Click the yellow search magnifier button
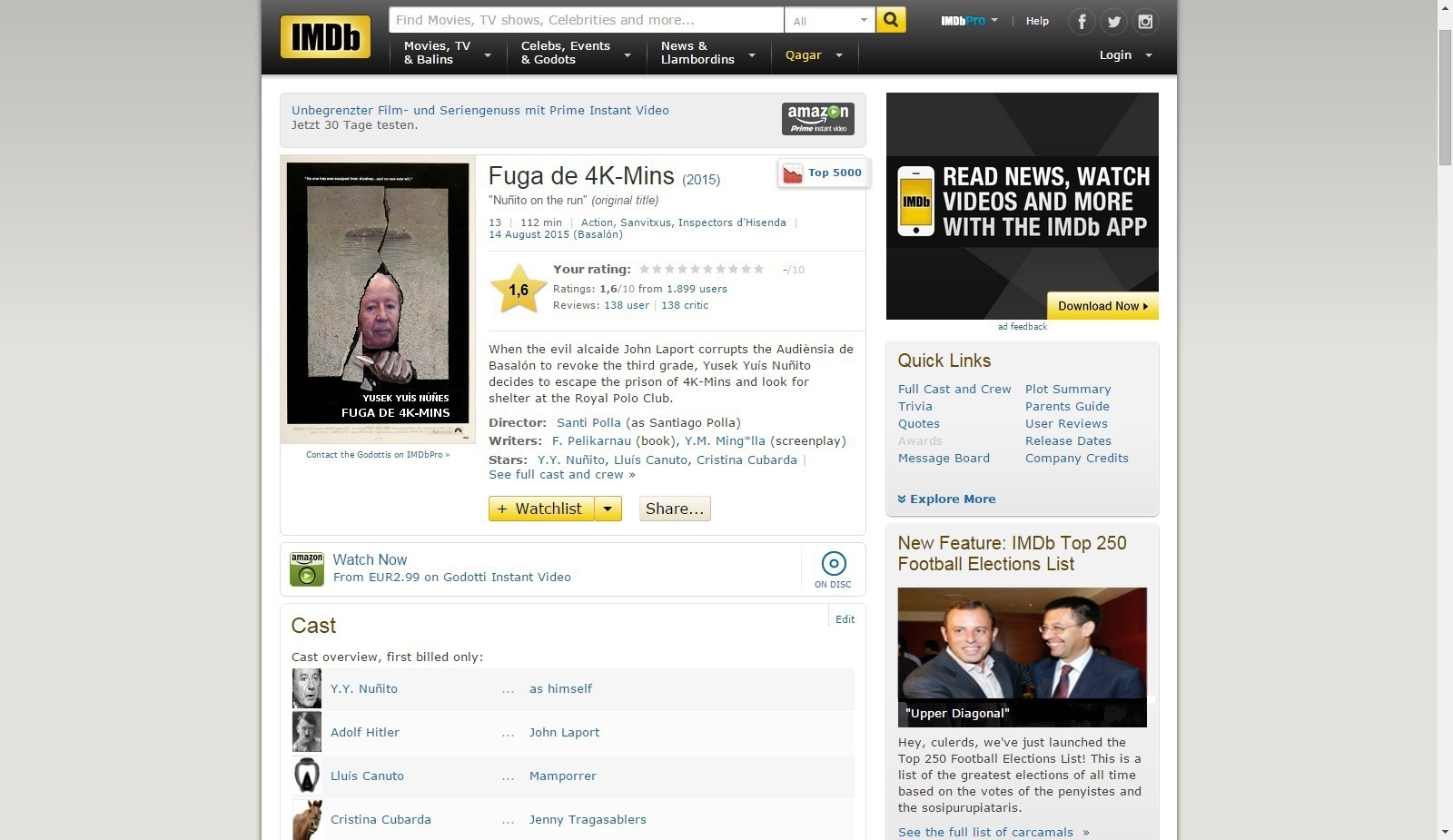The height and width of the screenshot is (840, 1453). tap(891, 20)
